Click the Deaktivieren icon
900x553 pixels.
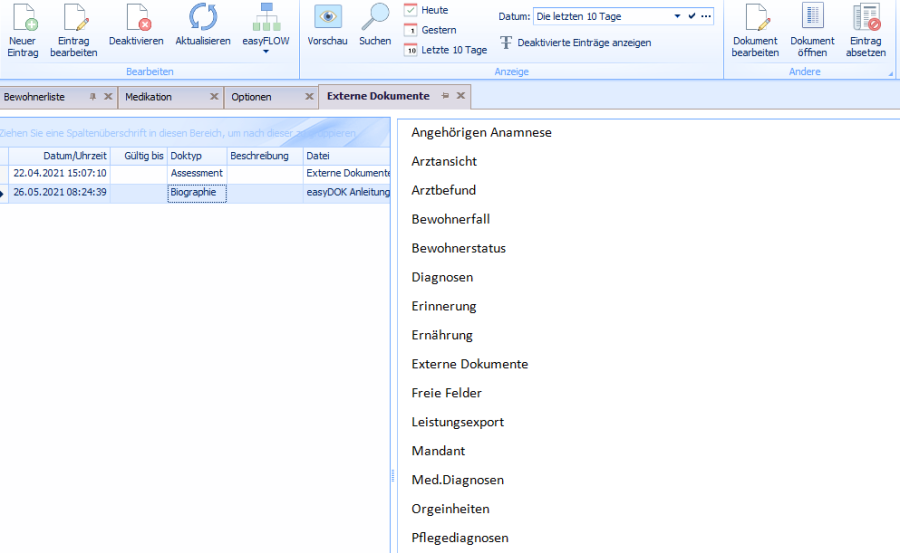click(136, 18)
